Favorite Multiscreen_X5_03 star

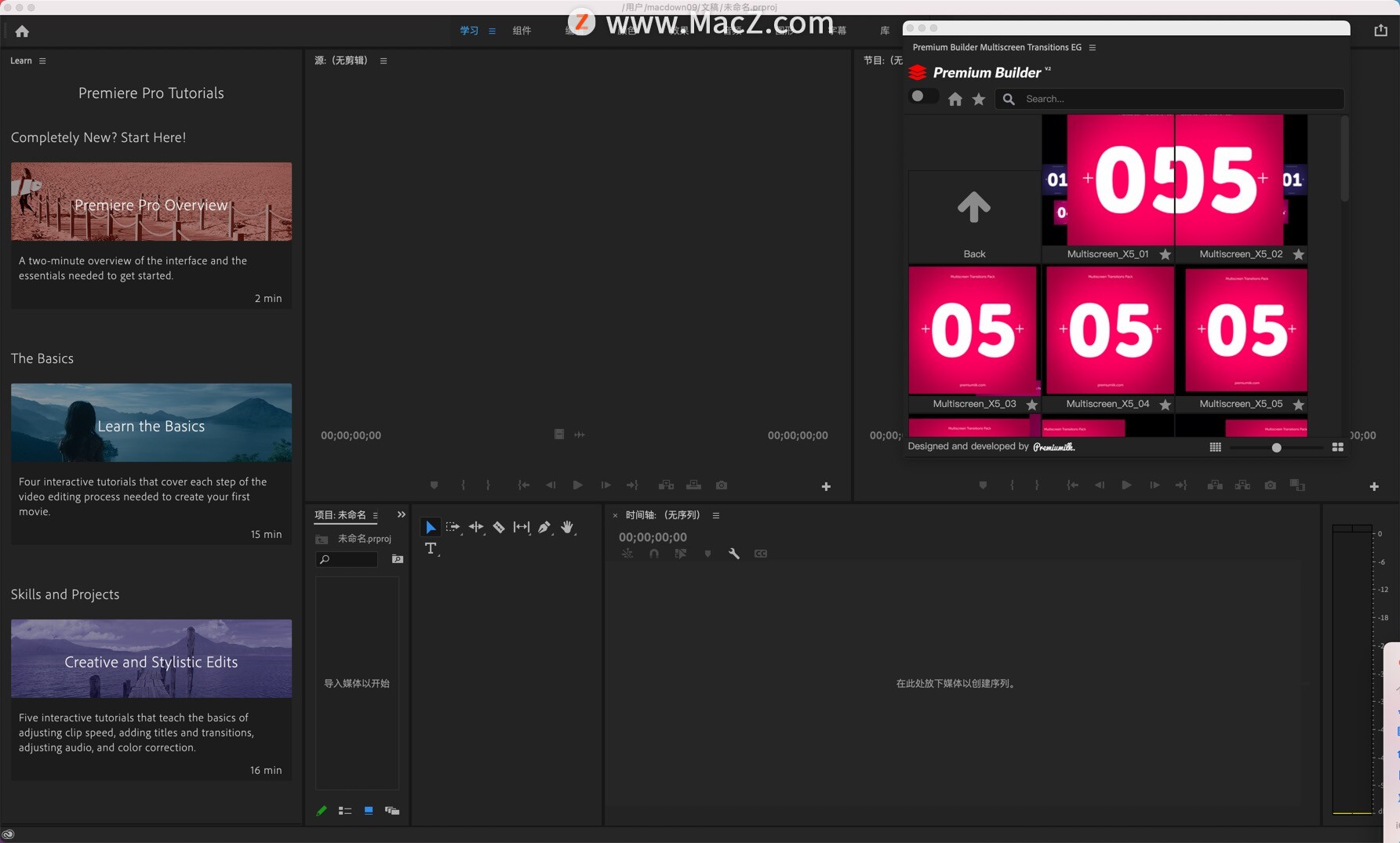(x=1032, y=405)
